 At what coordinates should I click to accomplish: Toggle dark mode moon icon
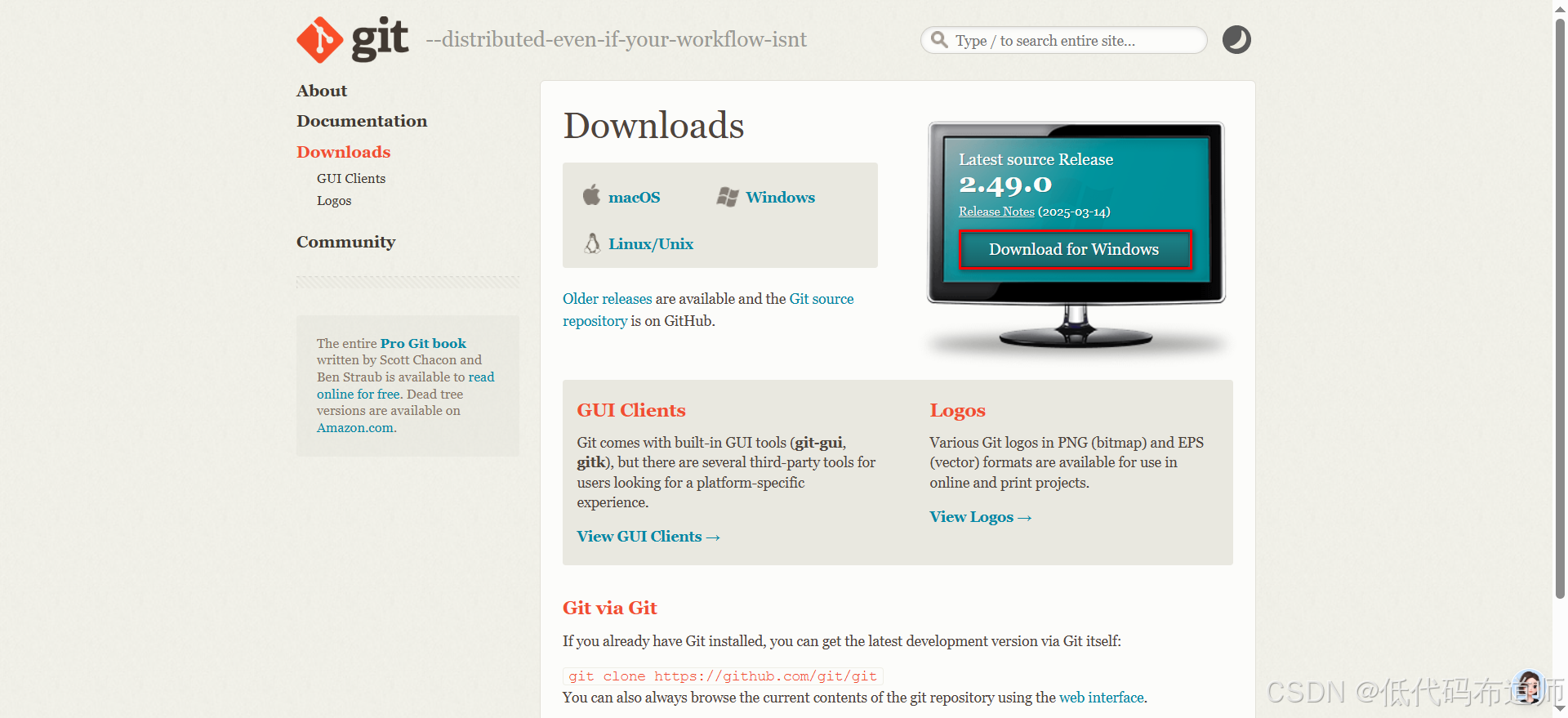tap(1236, 40)
